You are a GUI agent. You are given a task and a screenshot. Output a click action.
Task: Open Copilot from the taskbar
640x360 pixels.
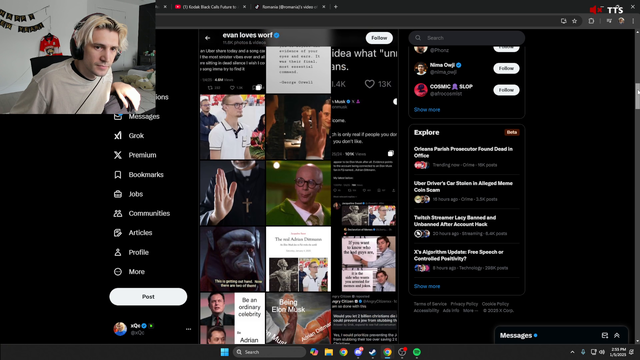coord(314,352)
